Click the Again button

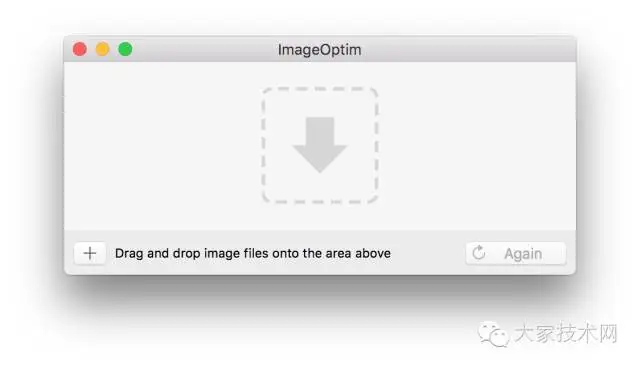[516, 253]
